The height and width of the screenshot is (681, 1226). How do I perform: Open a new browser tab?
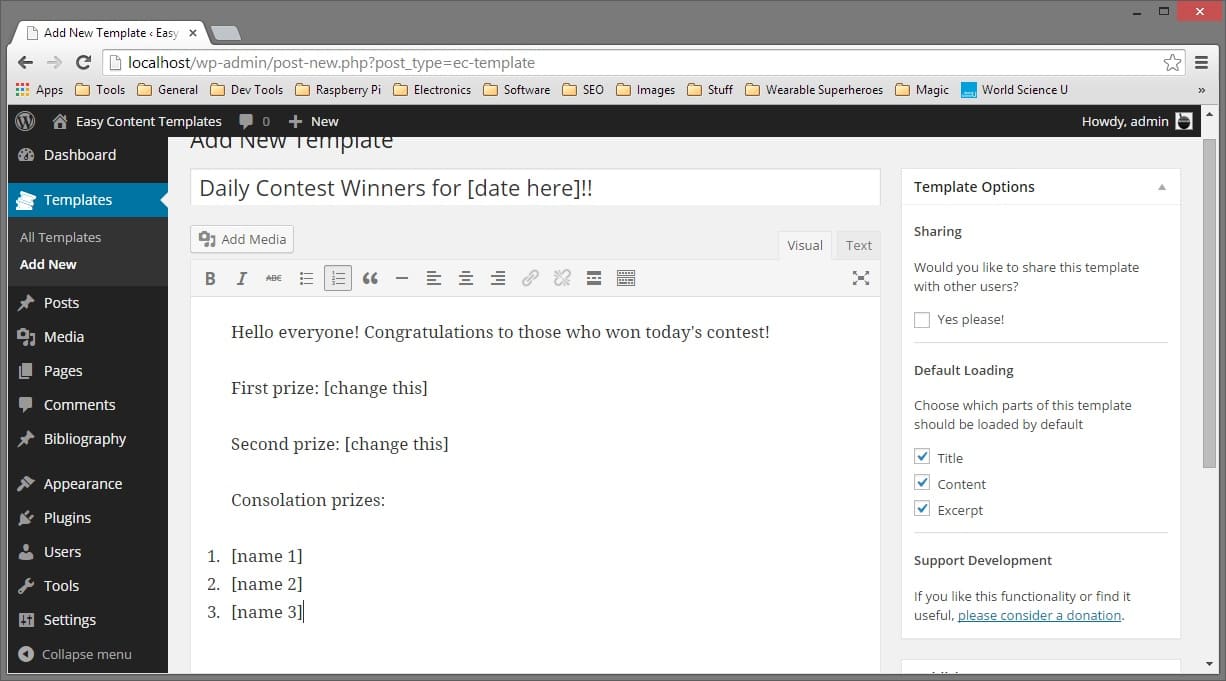pos(226,34)
